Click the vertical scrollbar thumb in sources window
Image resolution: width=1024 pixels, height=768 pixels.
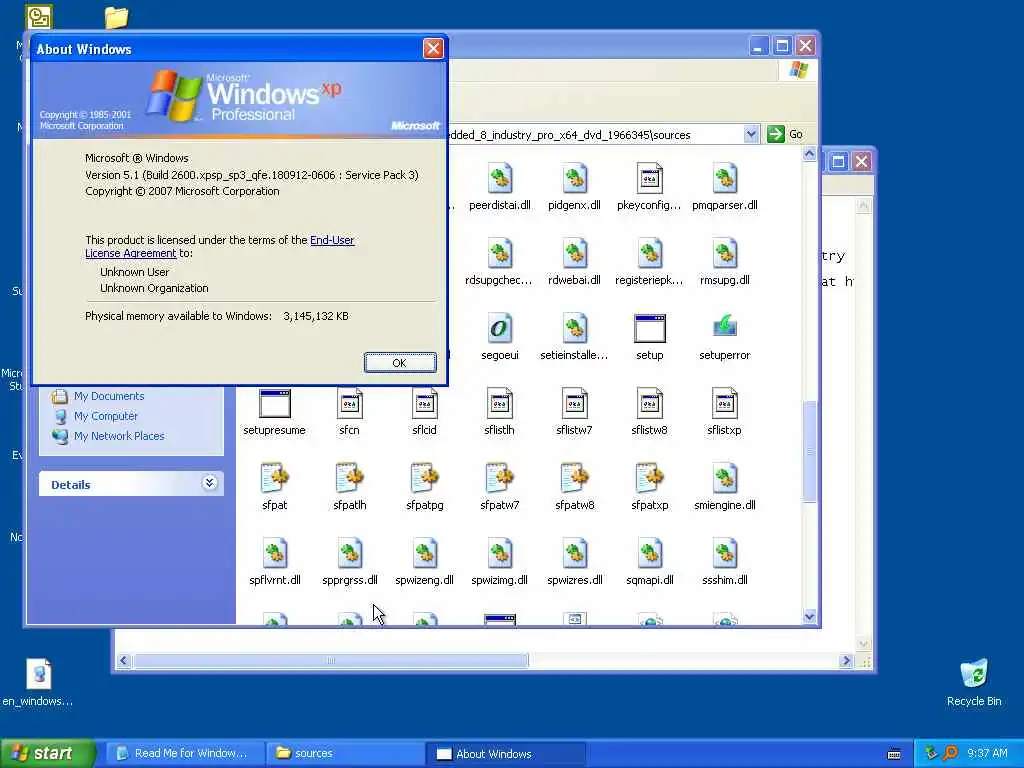point(810,451)
